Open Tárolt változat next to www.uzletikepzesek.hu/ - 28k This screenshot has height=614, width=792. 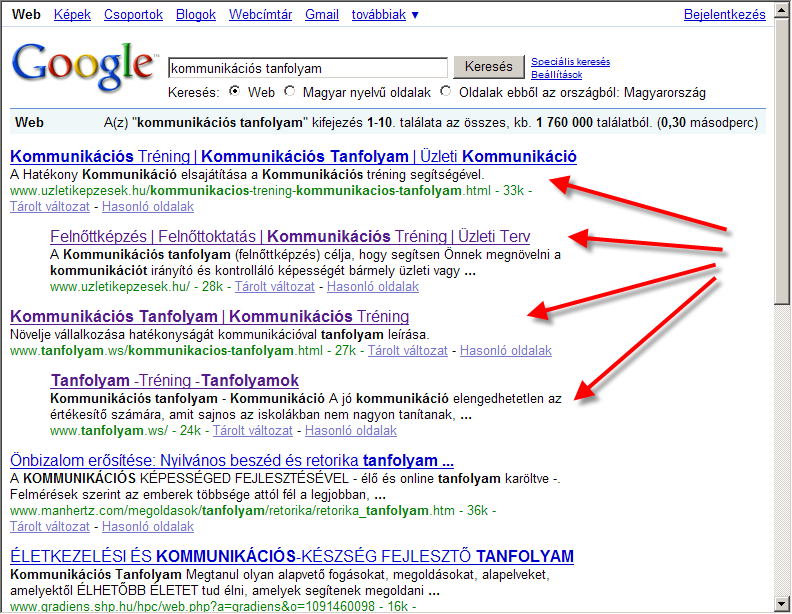point(274,287)
